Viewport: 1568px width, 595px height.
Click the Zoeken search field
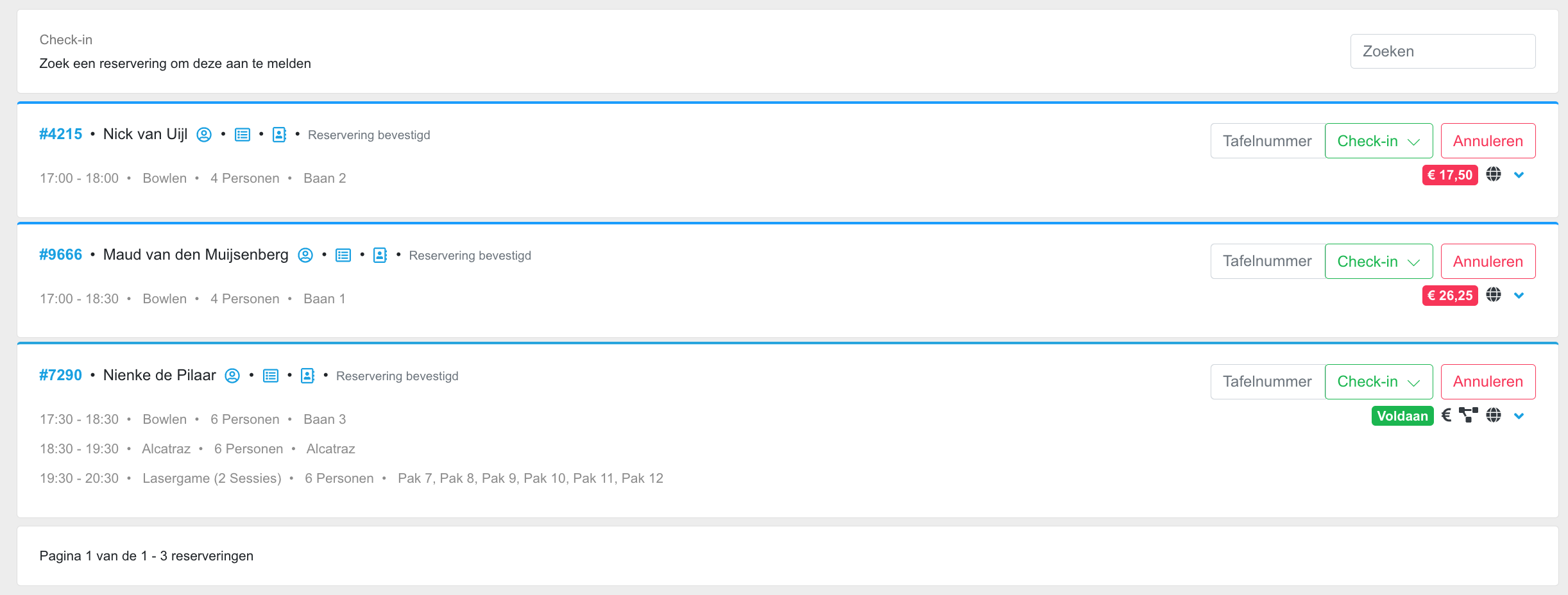1442,51
